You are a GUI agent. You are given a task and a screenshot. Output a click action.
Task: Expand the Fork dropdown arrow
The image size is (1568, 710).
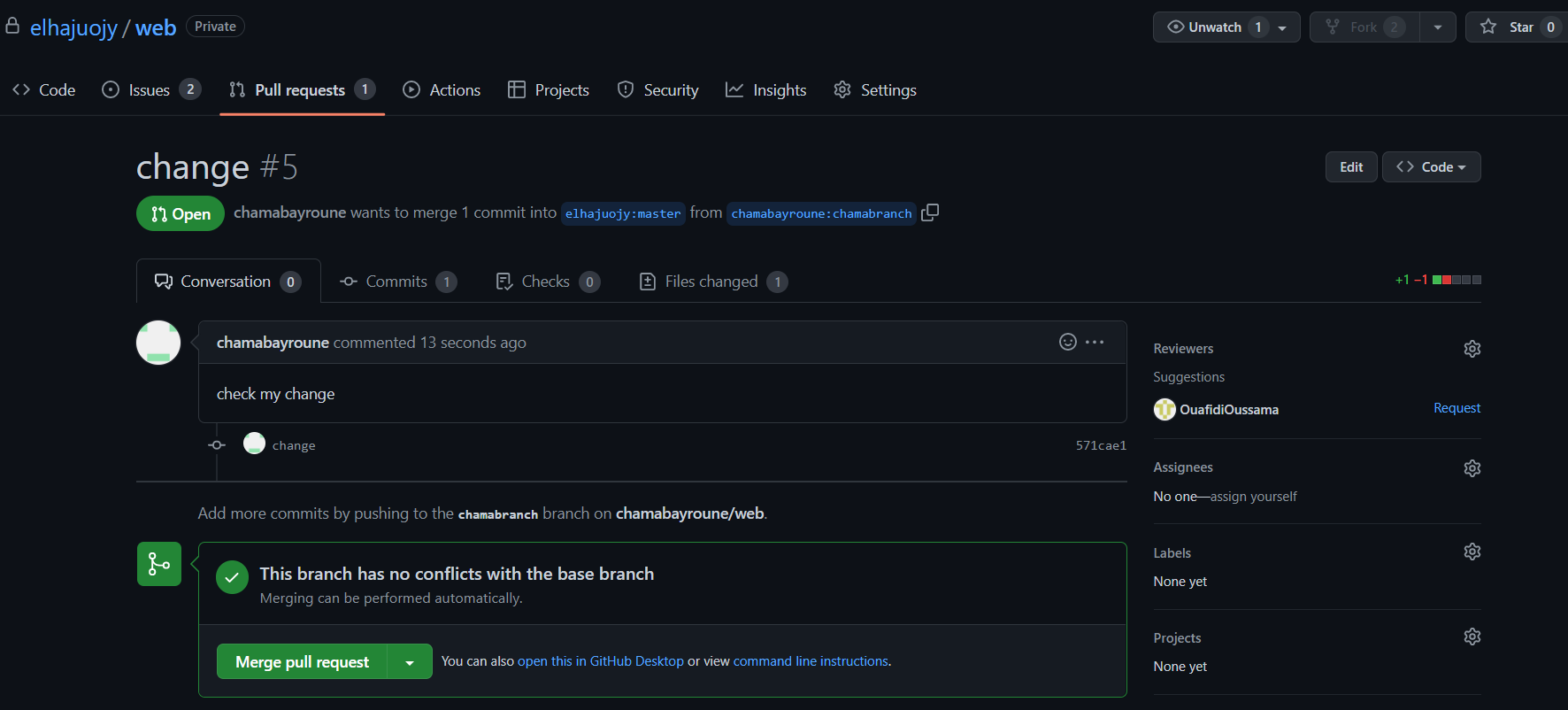pyautogui.click(x=1438, y=27)
